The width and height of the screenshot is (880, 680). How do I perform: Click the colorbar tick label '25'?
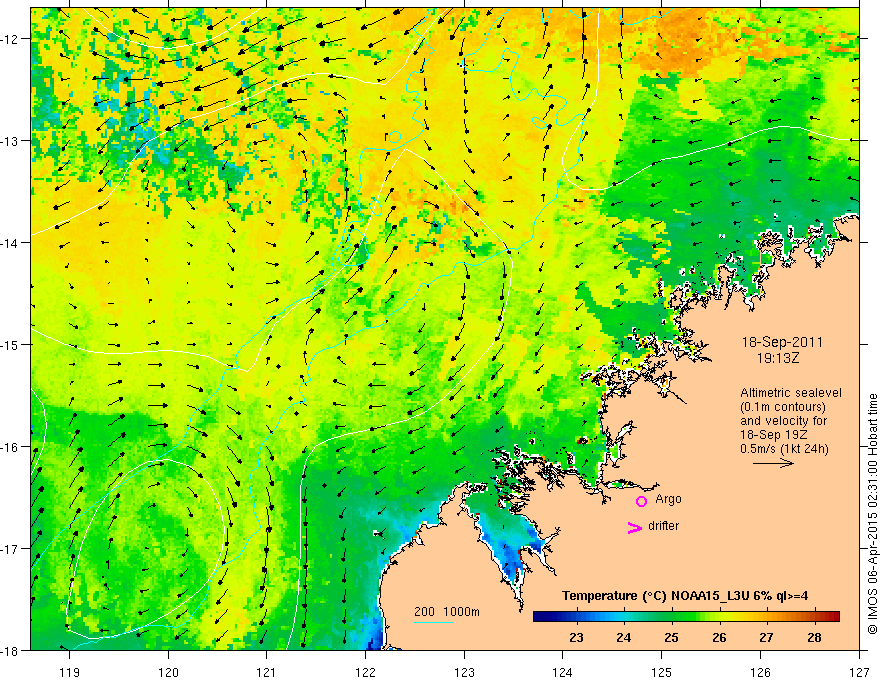(671, 638)
